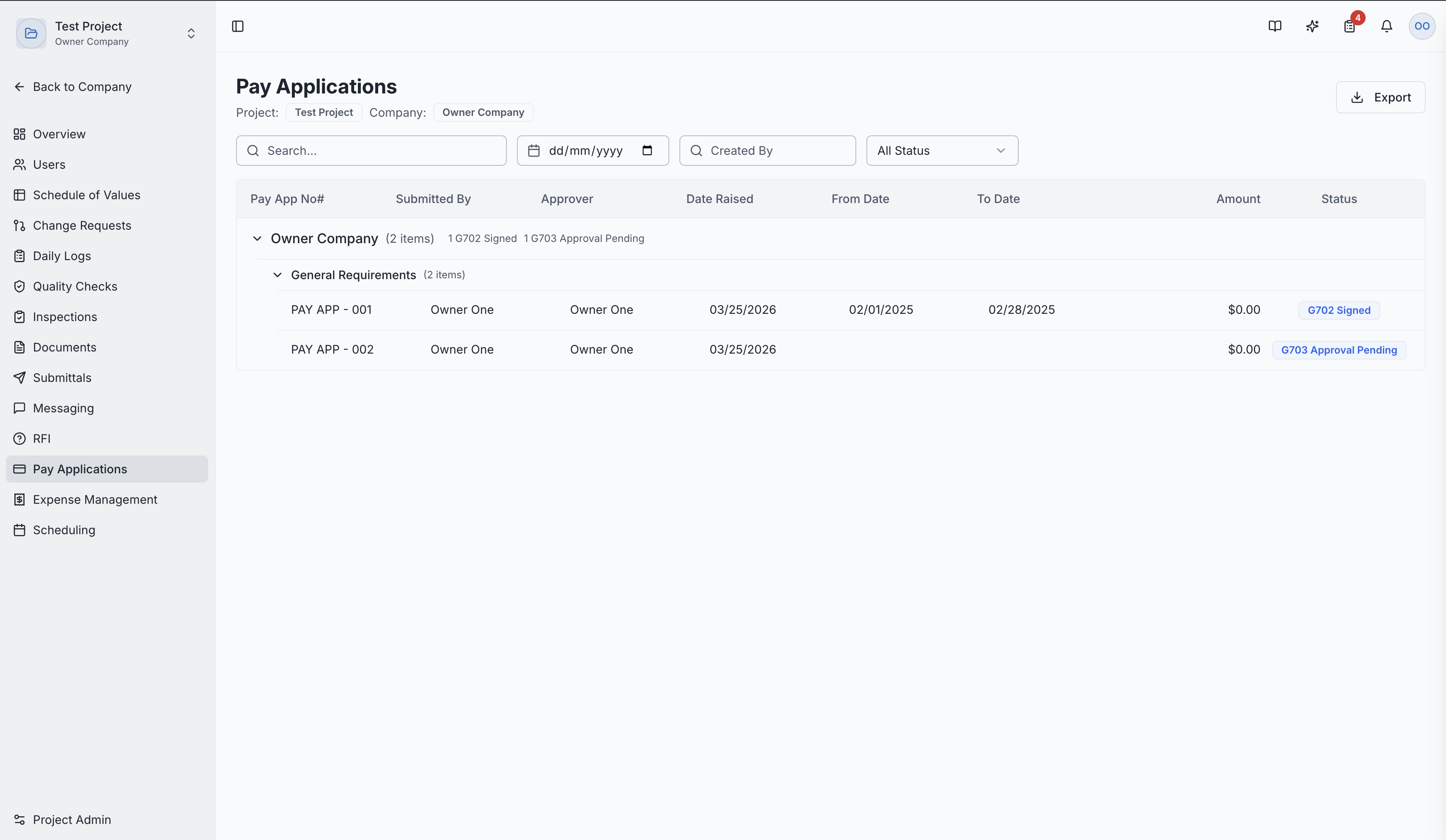This screenshot has height=840, width=1446.
Task: Open the OO user avatar menu
Action: tap(1421, 26)
